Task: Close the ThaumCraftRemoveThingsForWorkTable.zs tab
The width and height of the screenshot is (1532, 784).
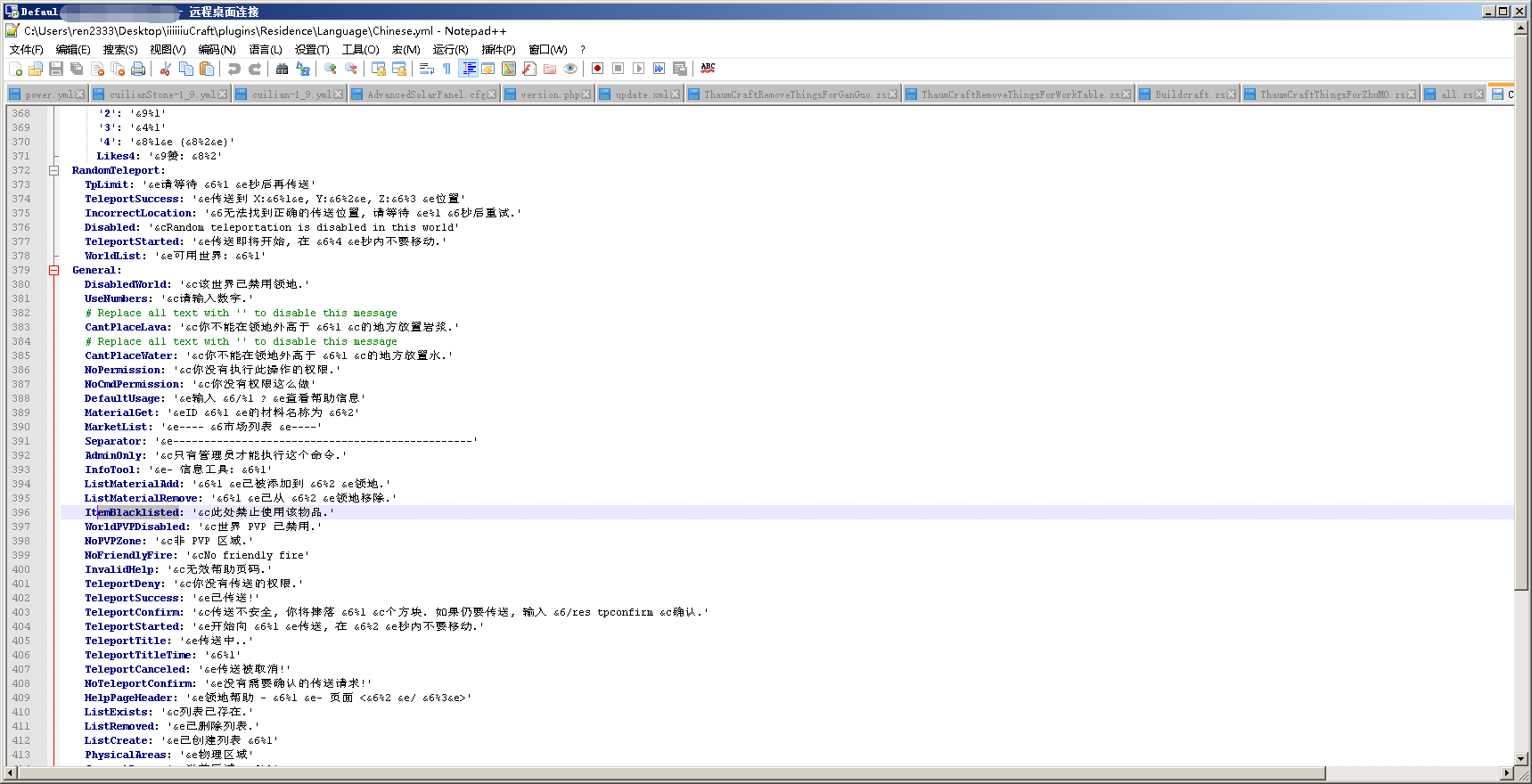Action: point(1126,94)
